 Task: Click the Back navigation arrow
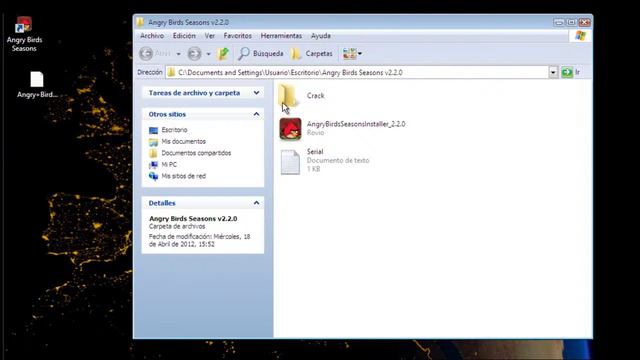(147, 53)
